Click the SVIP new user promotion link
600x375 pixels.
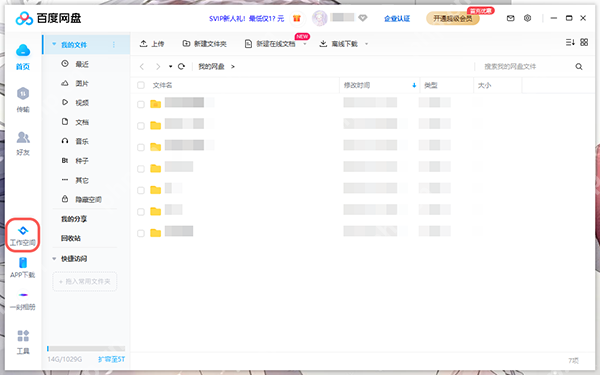pos(246,18)
